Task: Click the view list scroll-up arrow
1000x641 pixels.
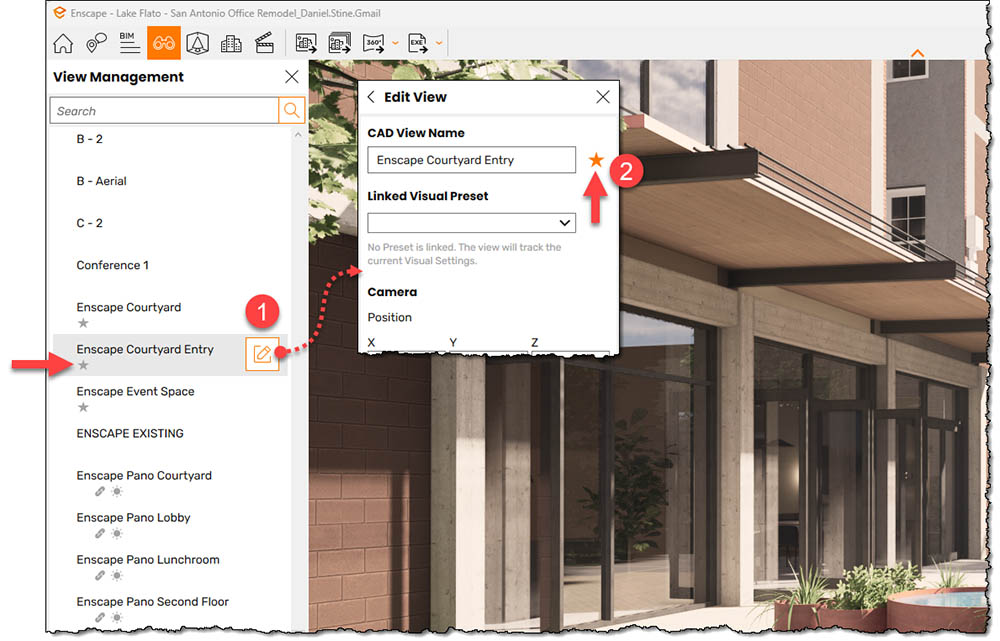Action: (x=298, y=135)
